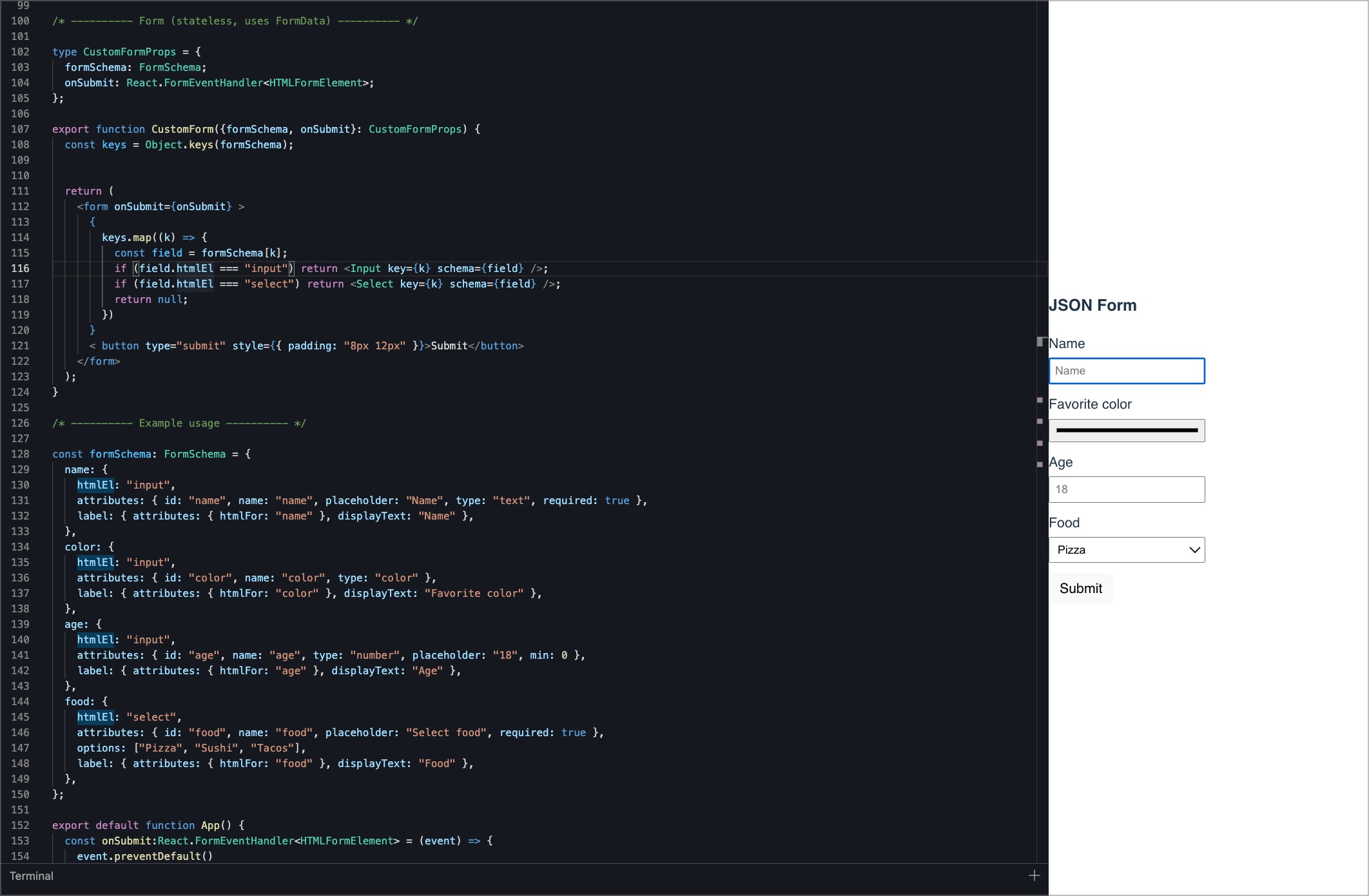Click the Food label text

[1063, 523]
